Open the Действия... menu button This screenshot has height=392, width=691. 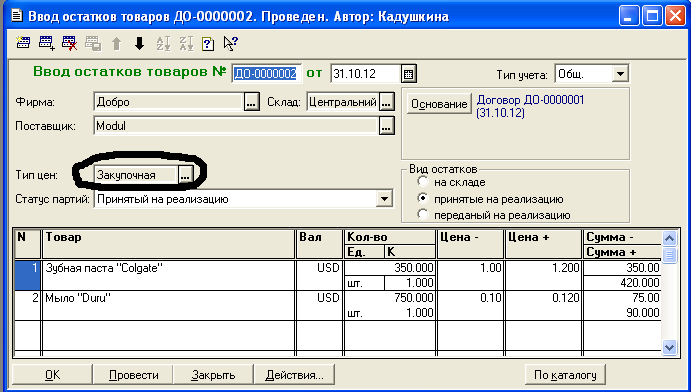click(x=294, y=375)
